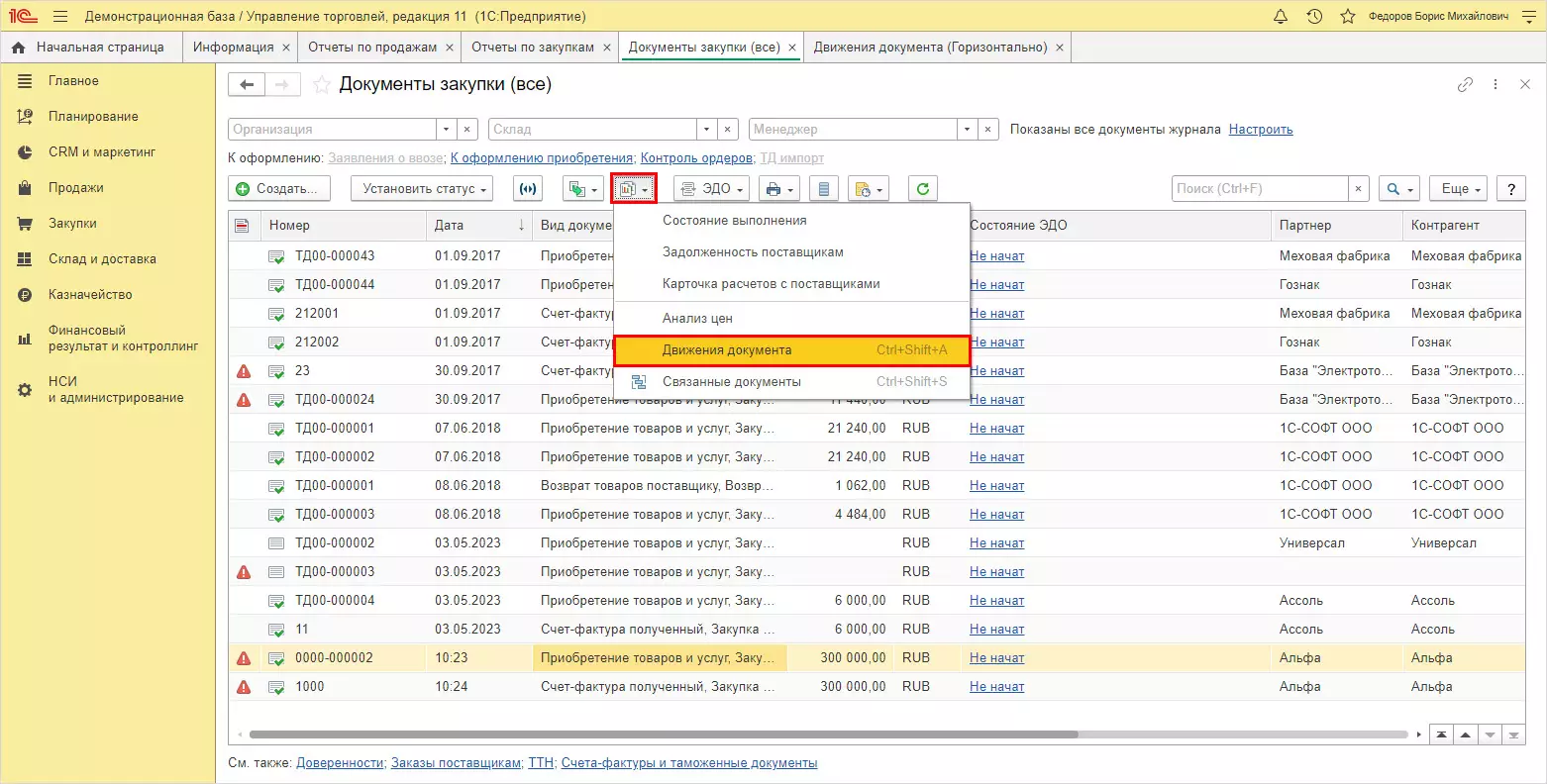Click the horizontal scrollbar under the table
The height and width of the screenshot is (784, 1547).
tap(663, 735)
